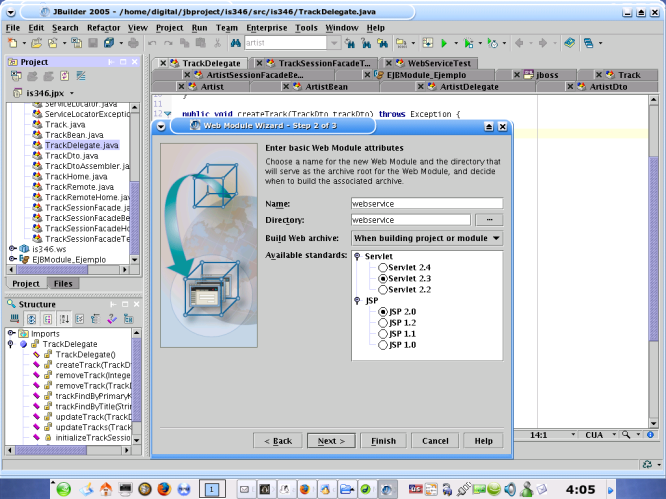Expand the Imports node in Structure tree

pos(11,334)
